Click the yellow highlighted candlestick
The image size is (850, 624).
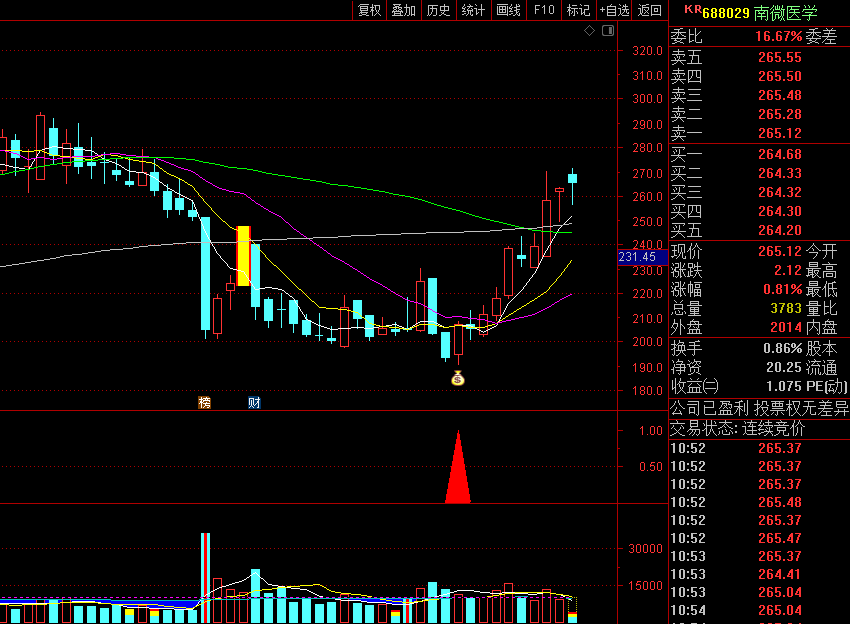(x=243, y=256)
